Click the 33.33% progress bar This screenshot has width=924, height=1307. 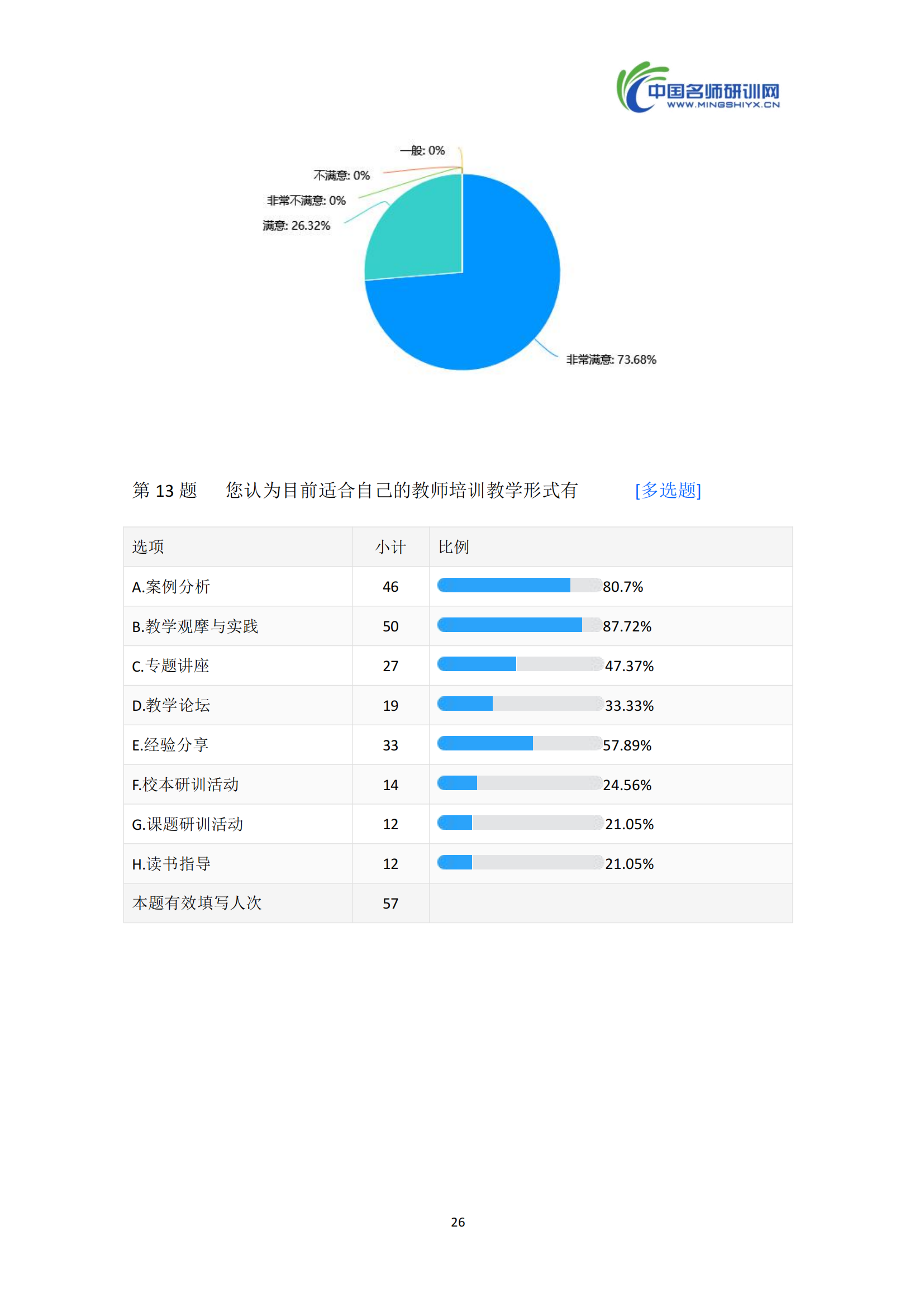click(x=521, y=704)
